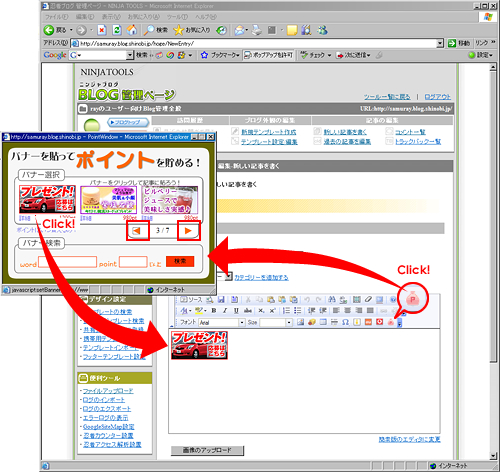The height and width of the screenshot is (472, 500).
Task: Click the insert image icon in editor
Action: 301,322
